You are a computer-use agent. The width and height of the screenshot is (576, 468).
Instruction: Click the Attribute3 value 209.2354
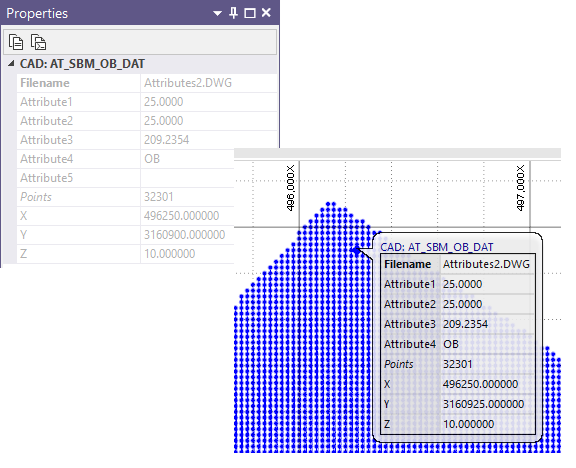(166, 140)
